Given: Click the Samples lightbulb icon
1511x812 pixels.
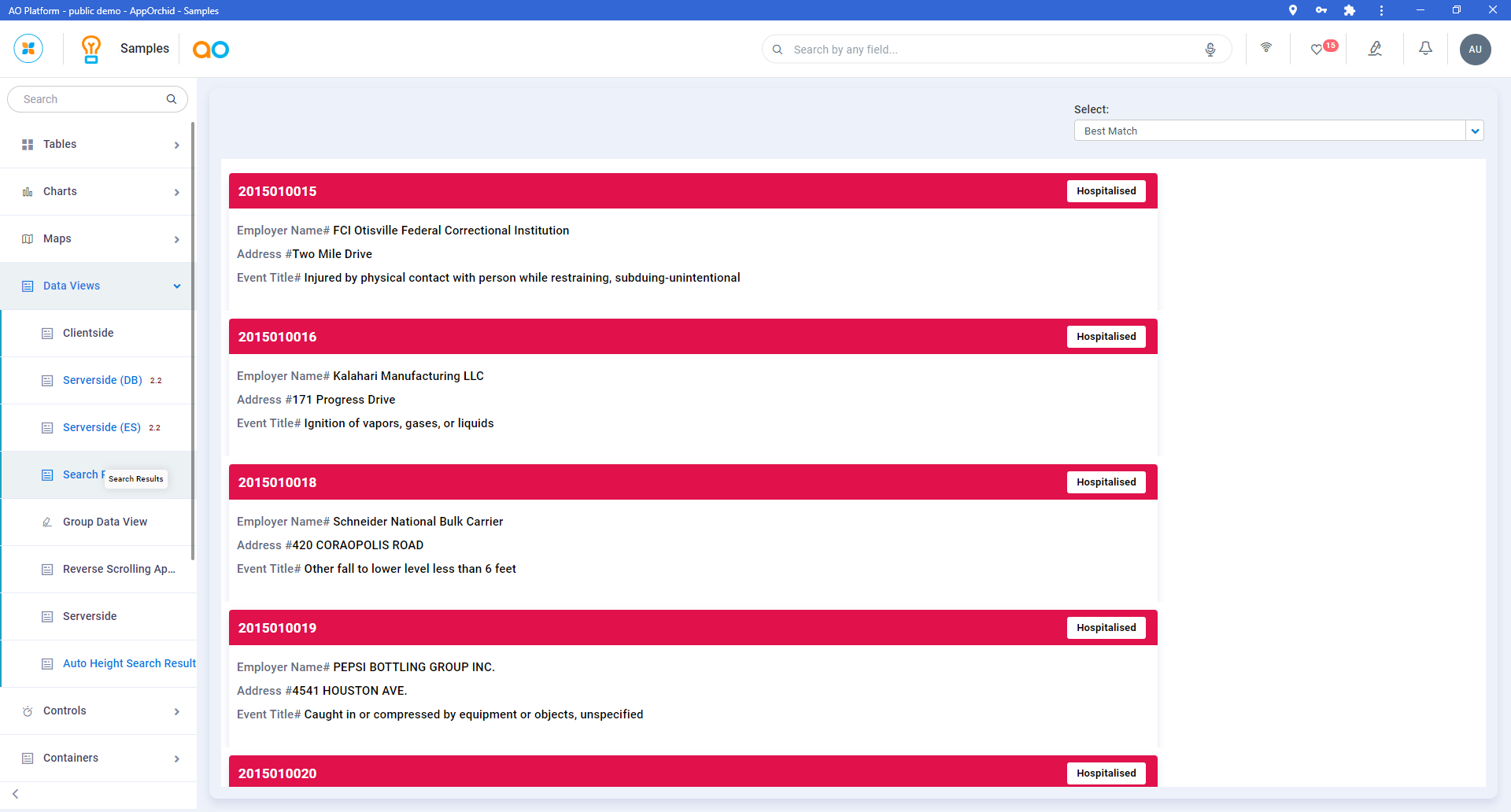Looking at the screenshot, I should [91, 49].
